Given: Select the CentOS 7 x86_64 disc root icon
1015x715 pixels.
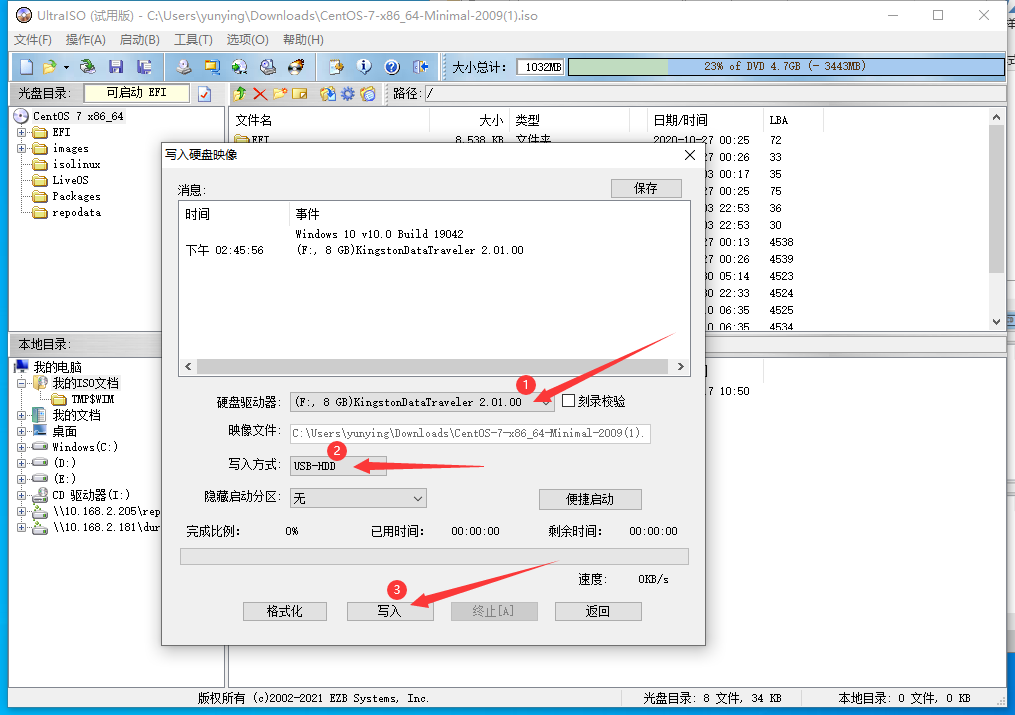Looking at the screenshot, I should (21, 116).
